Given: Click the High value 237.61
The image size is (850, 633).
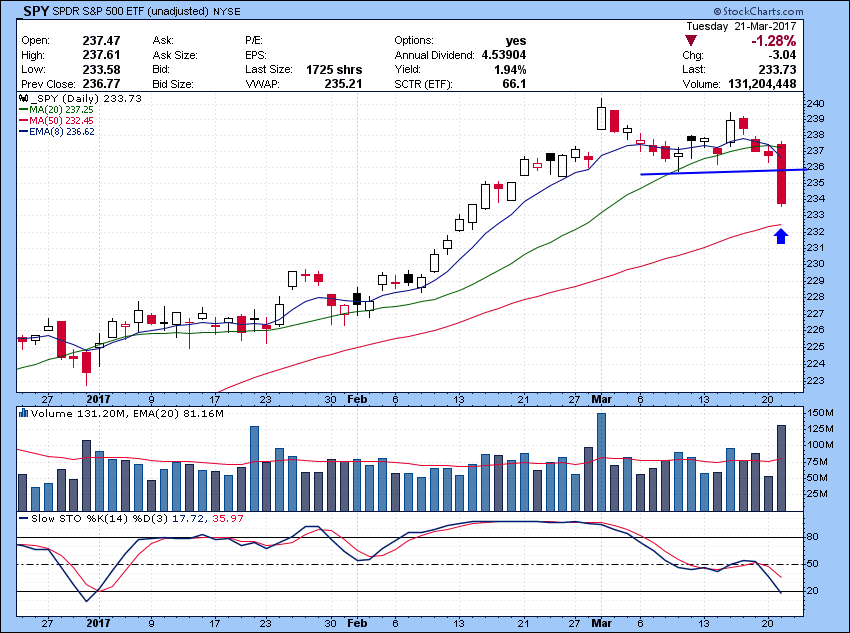Looking at the screenshot, I should 101,55.
